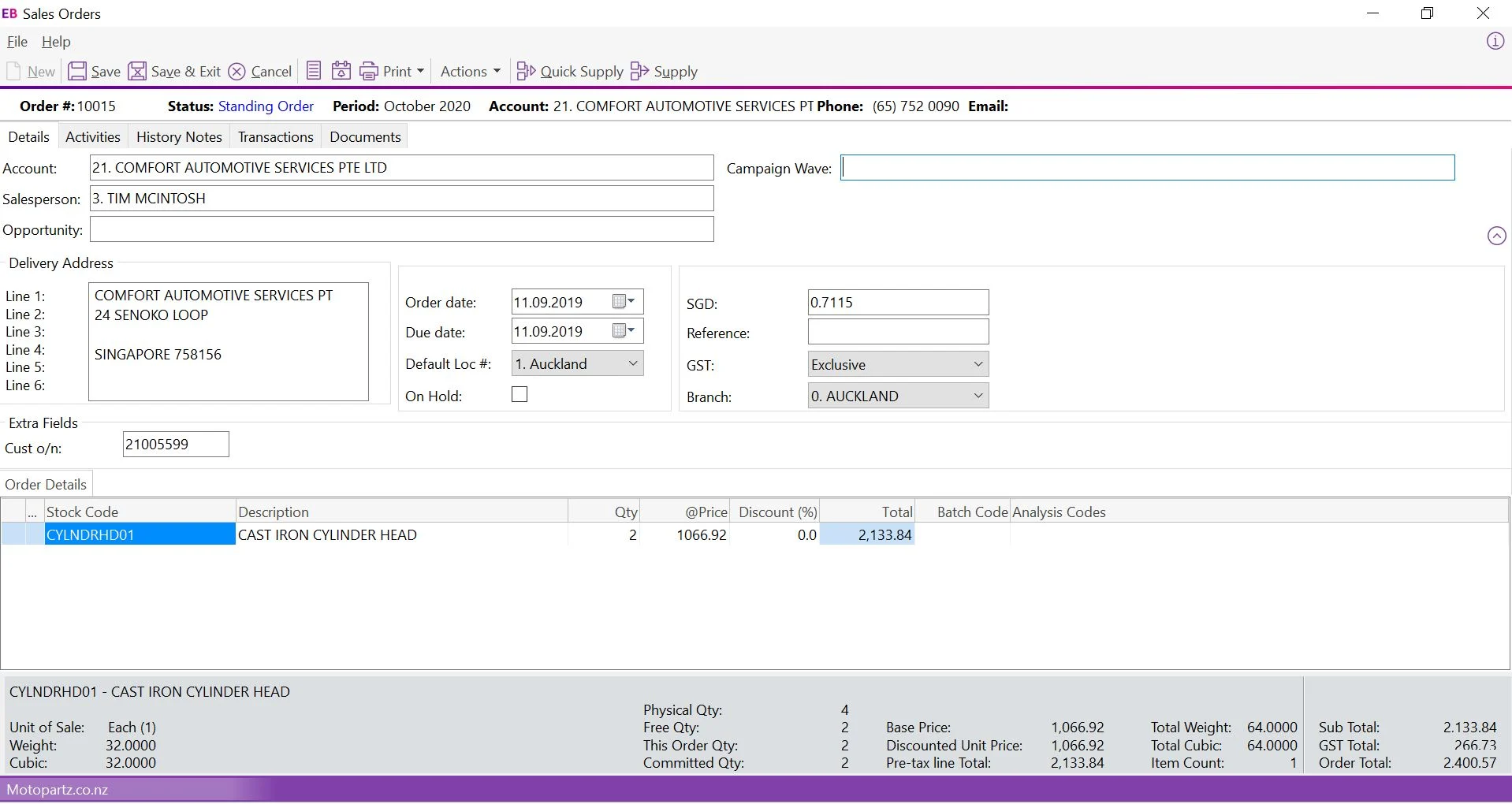Open the History Notes tab

[x=179, y=137]
